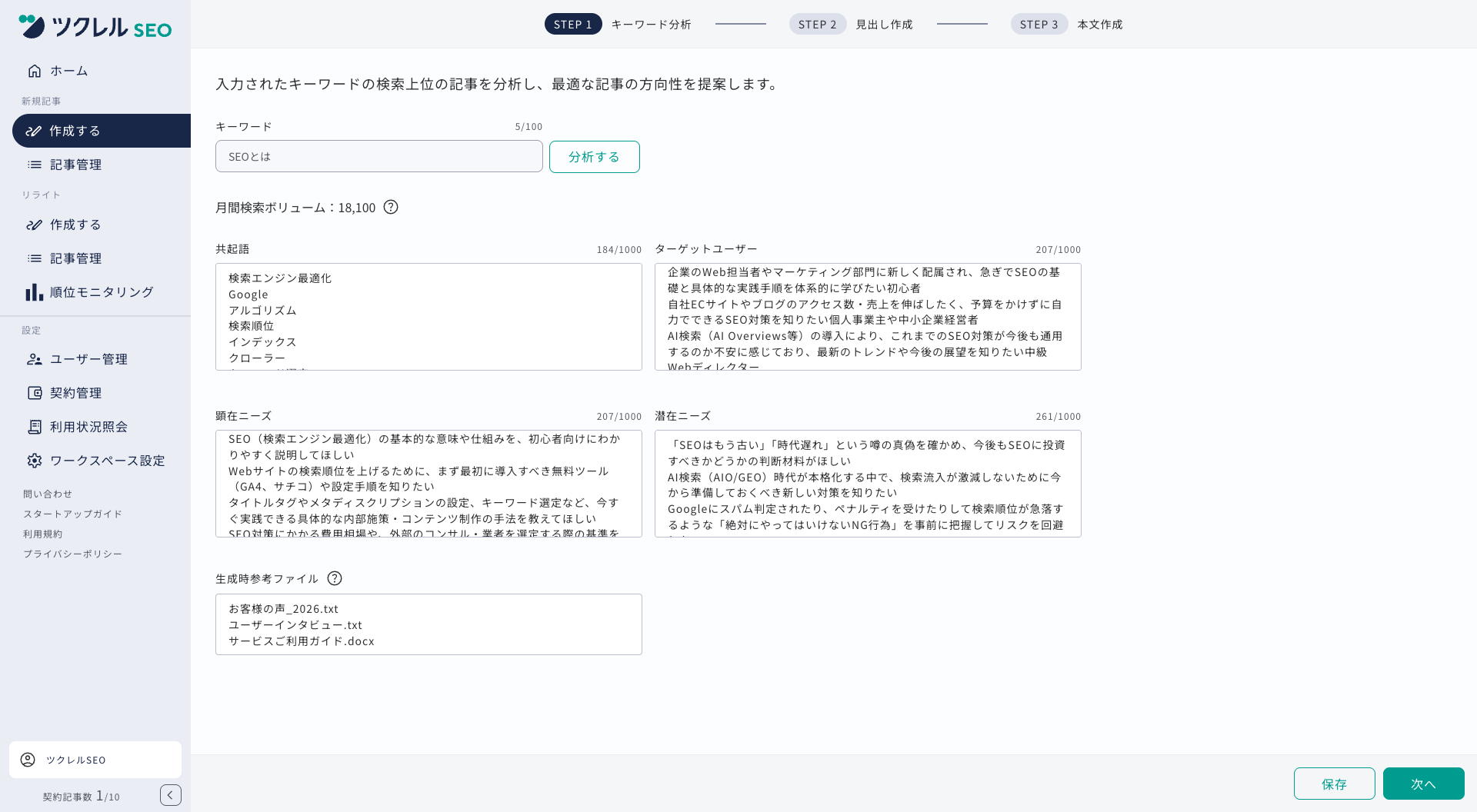Open 利用状況照会 page
This screenshot has height=812, width=1477.
pos(102,427)
